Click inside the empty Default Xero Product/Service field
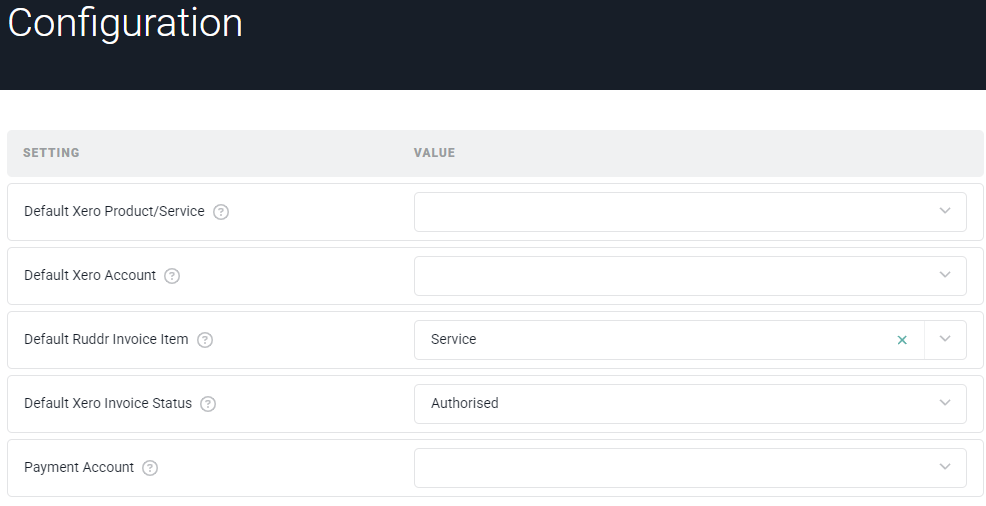This screenshot has width=986, height=506. point(670,212)
